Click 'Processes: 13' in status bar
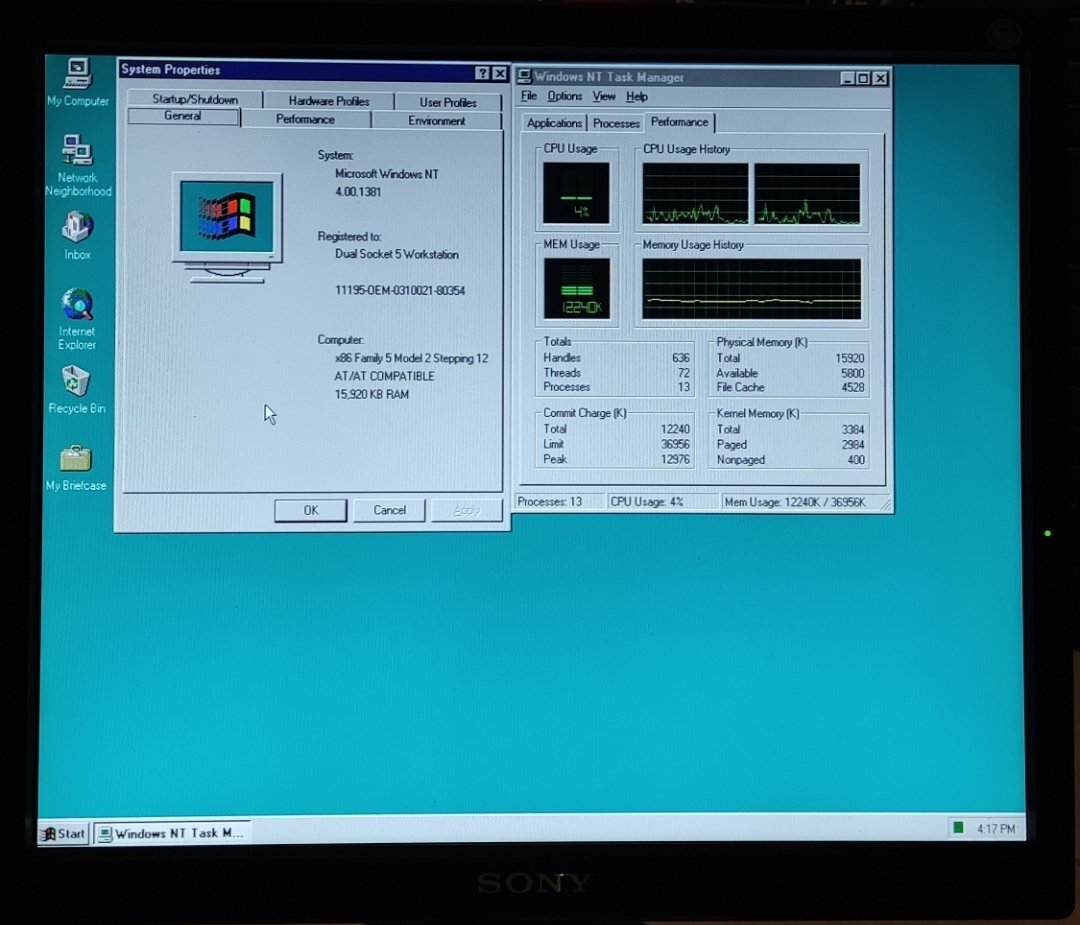Image resolution: width=1080 pixels, height=925 pixels. pos(550,501)
